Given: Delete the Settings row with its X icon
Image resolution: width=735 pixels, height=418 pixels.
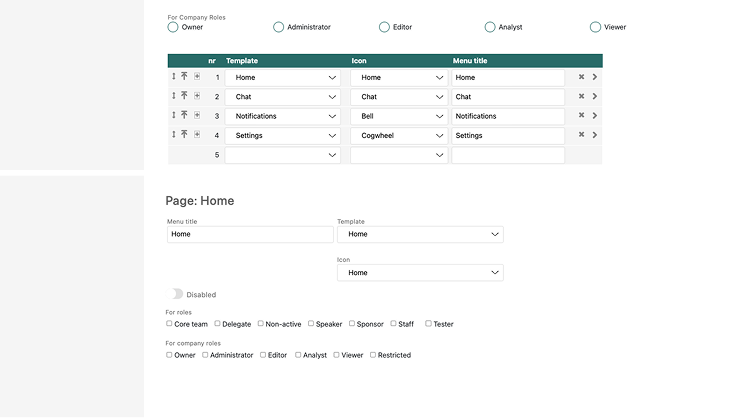Looking at the screenshot, I should pos(581,134).
